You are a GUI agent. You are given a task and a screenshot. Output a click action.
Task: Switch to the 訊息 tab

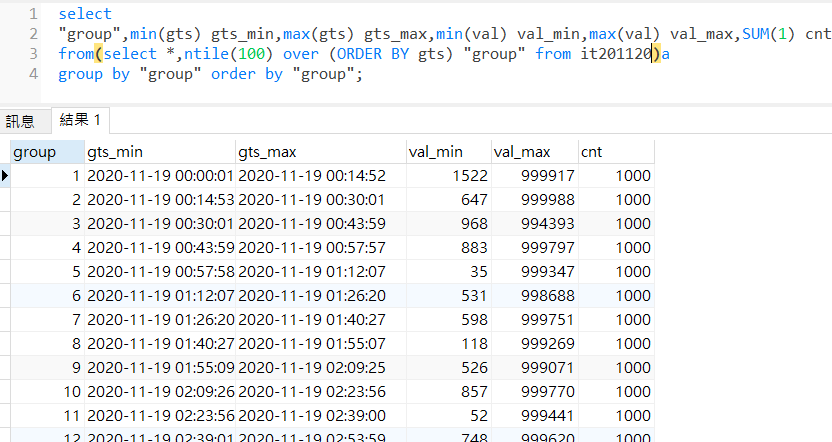click(x=21, y=121)
